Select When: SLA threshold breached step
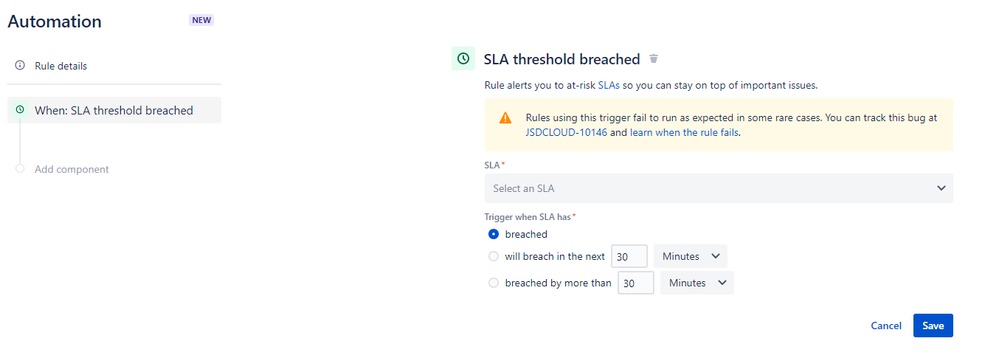Viewport: 999px width, 364px height. click(114, 110)
